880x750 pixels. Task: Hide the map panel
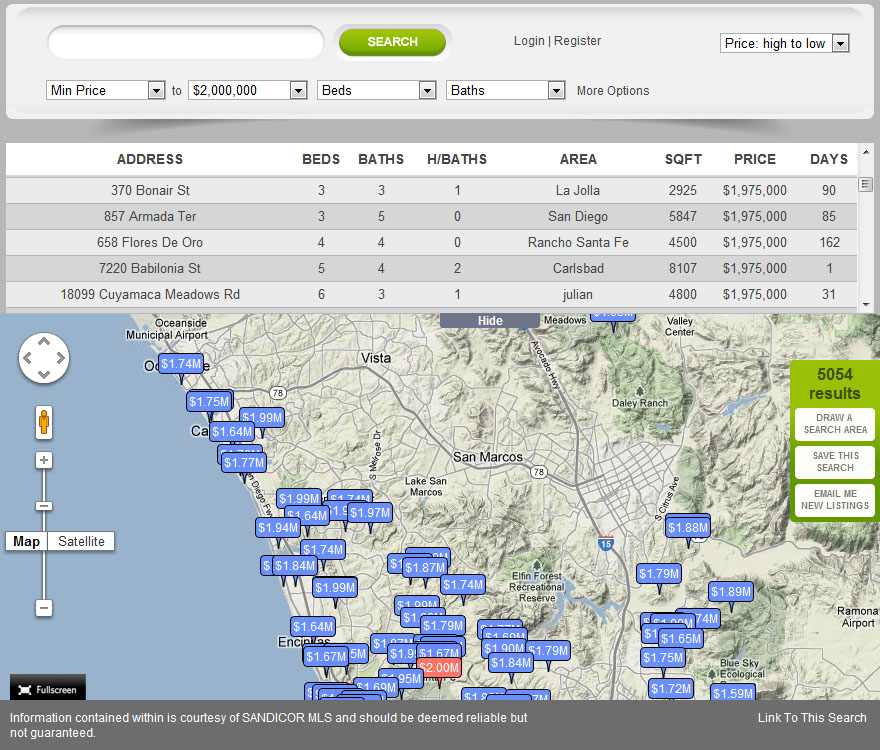point(490,321)
